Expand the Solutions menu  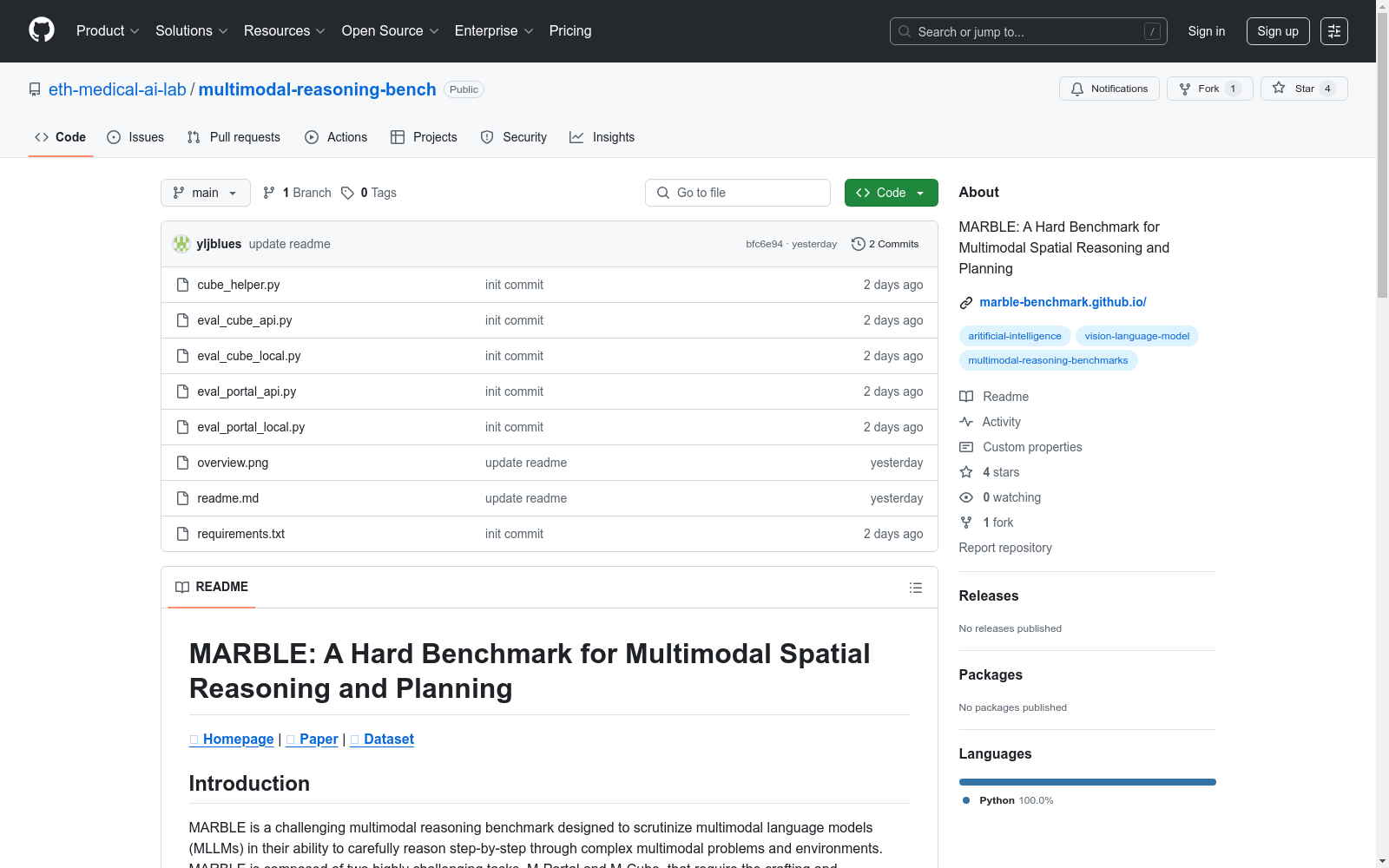click(192, 31)
